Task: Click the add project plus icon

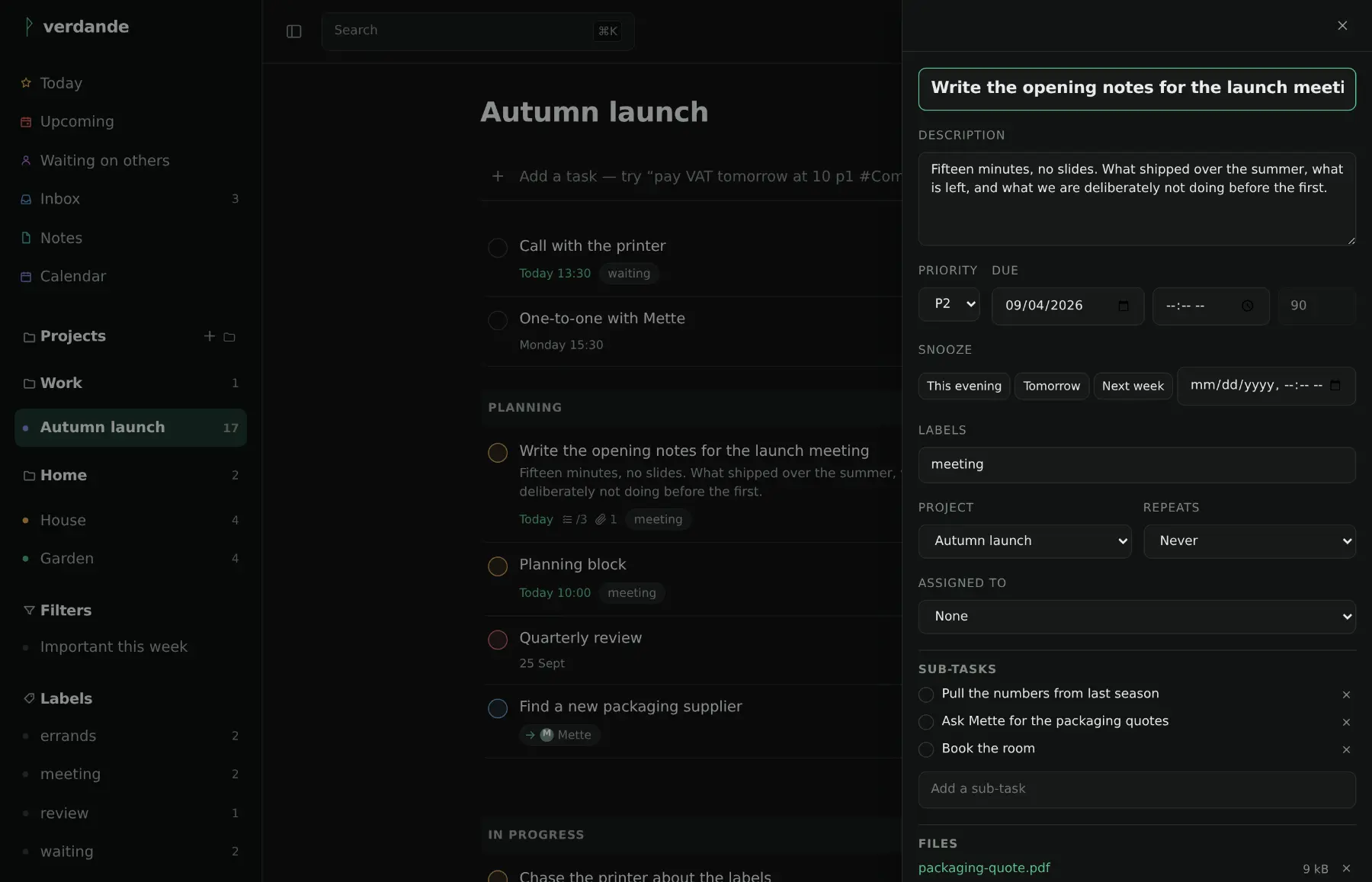Action: point(210,336)
